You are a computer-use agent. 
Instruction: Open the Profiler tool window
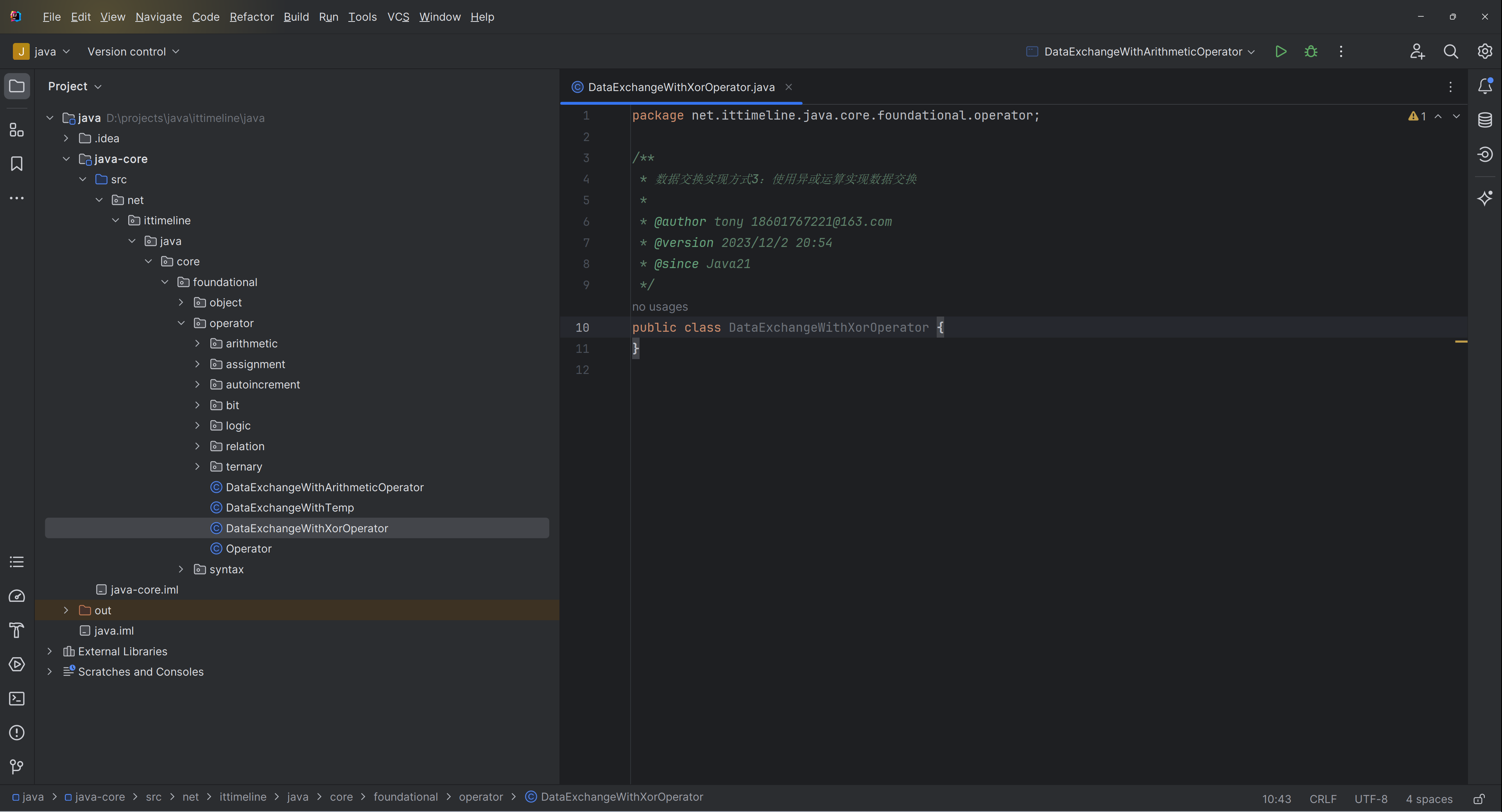pos(17,596)
